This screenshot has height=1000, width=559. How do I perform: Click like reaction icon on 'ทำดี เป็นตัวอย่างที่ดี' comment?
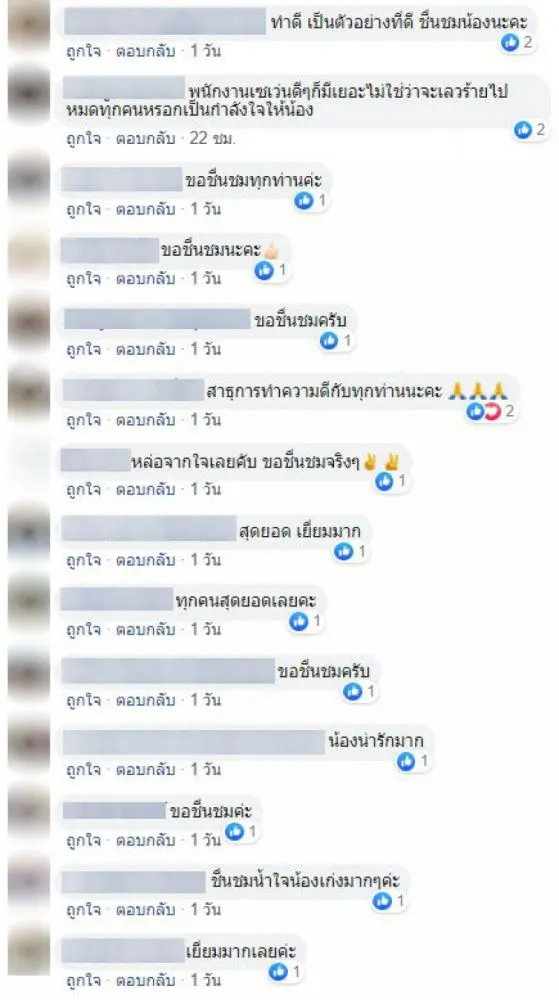(x=511, y=43)
